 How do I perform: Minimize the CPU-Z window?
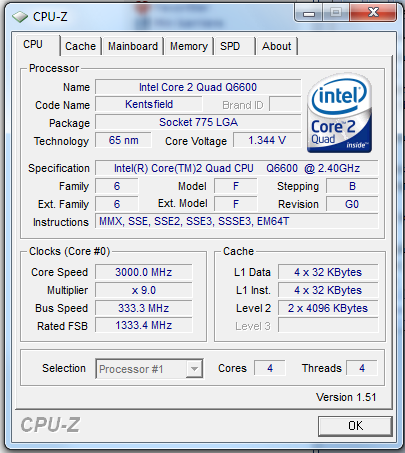click(x=309, y=14)
